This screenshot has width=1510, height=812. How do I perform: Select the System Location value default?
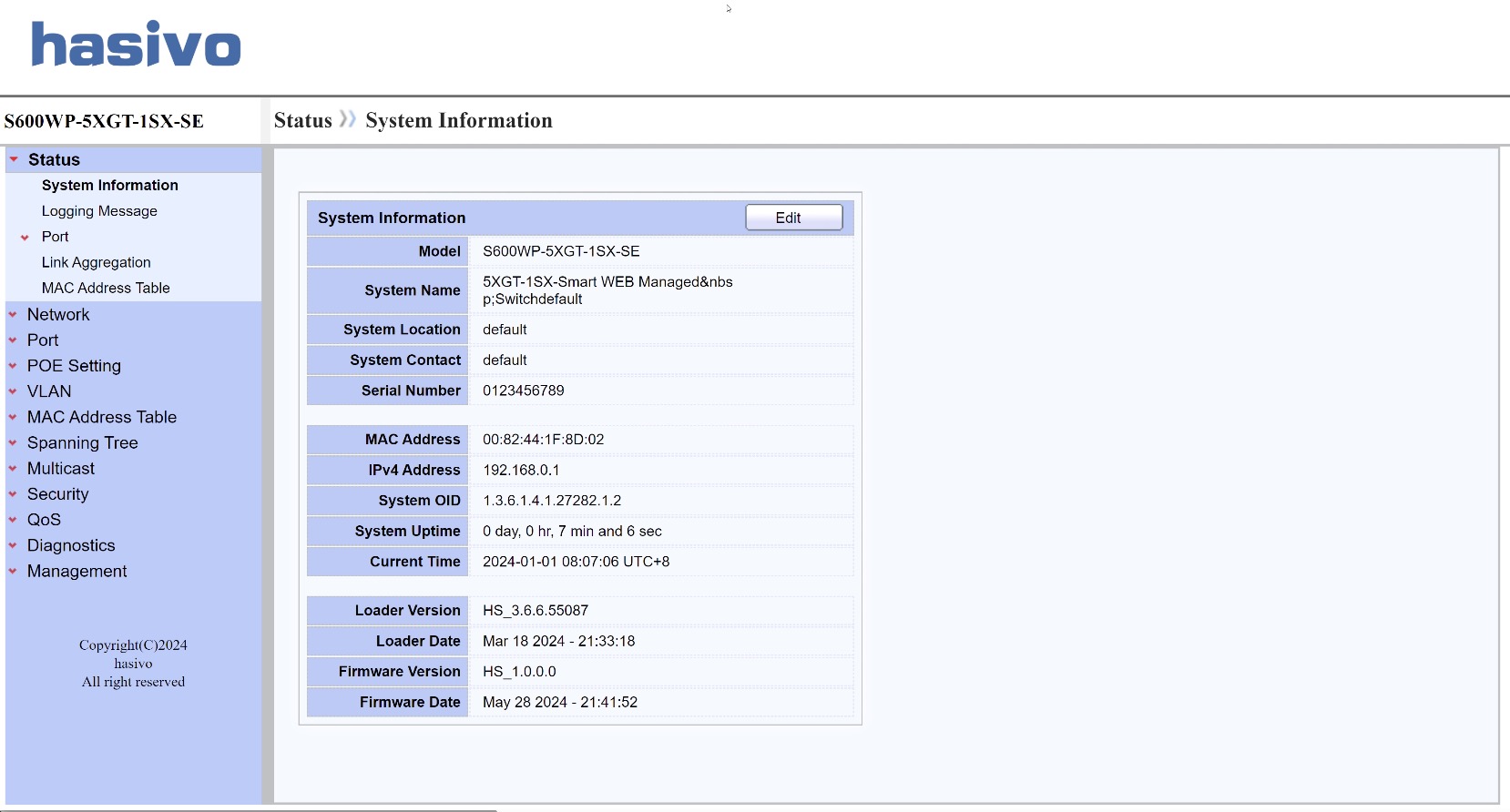pos(505,330)
